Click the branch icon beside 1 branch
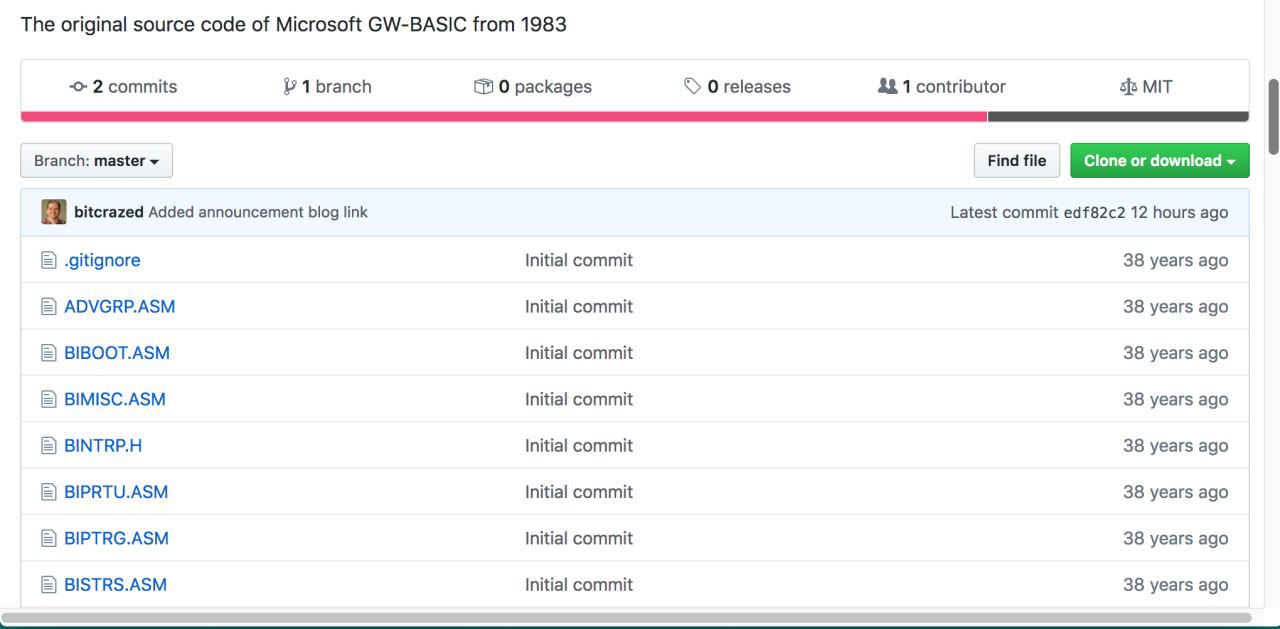Image resolution: width=1280 pixels, height=629 pixels. coord(290,87)
